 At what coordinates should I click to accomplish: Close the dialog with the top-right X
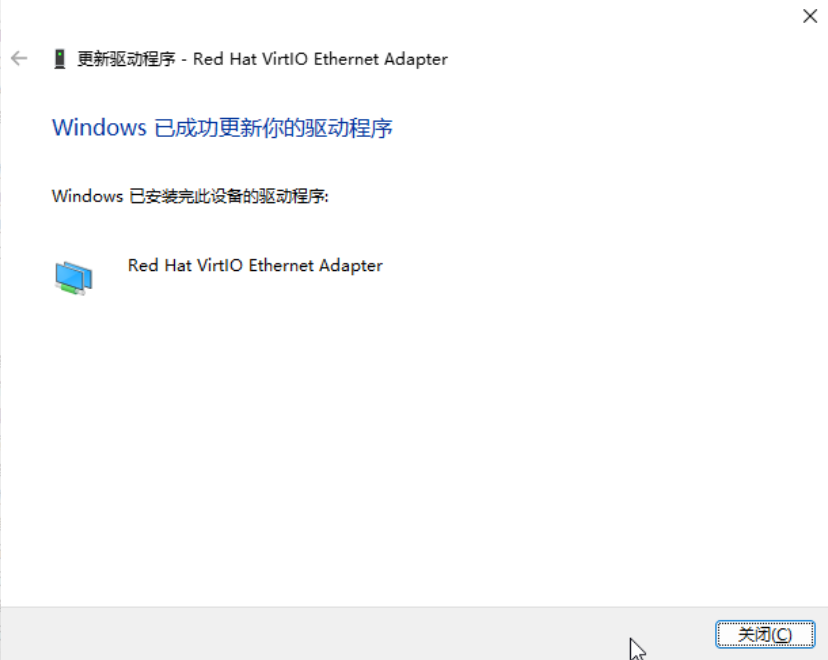(x=810, y=16)
